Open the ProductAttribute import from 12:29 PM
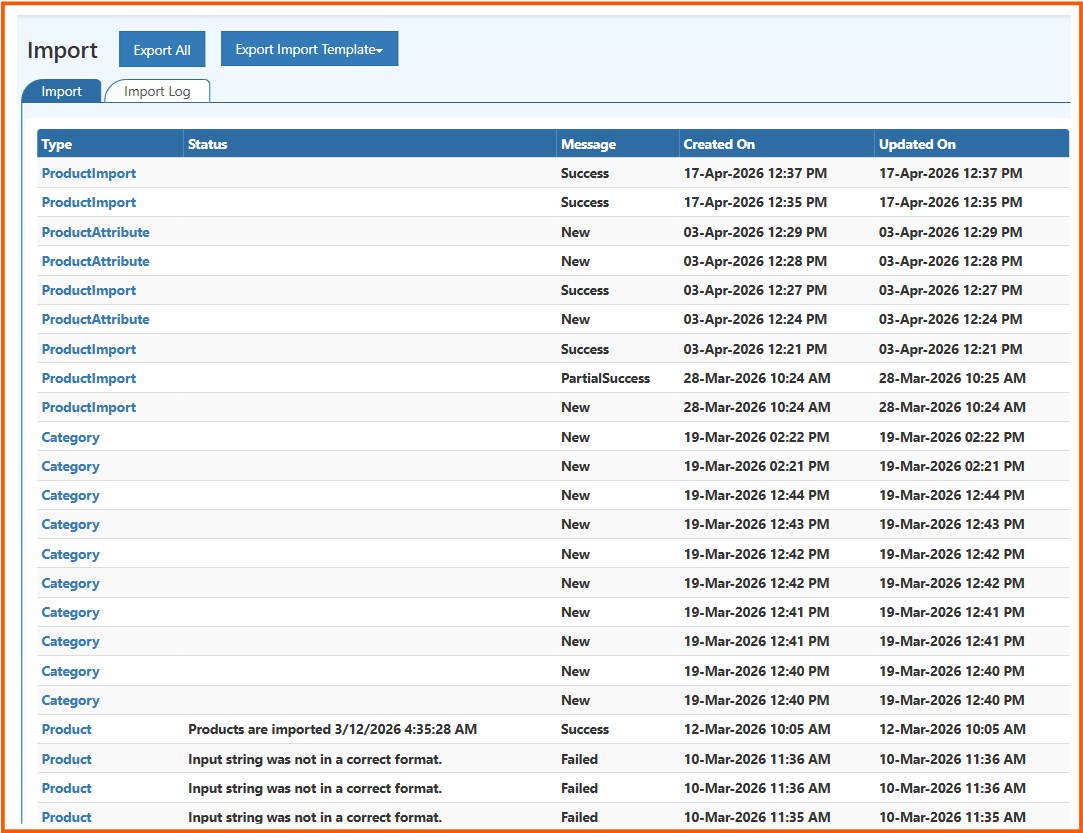 (95, 231)
